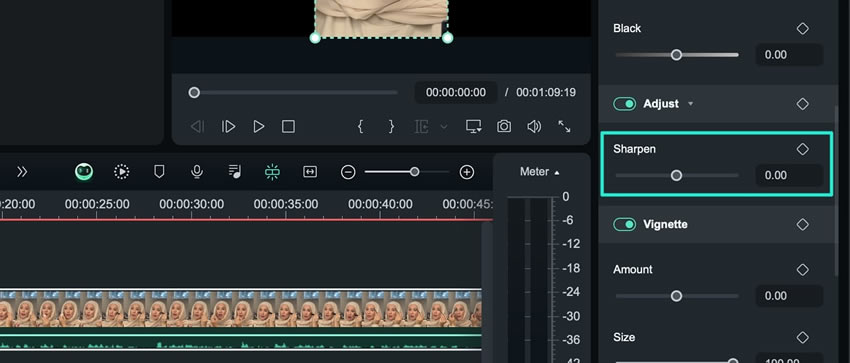Click the 00:00:30:00 ruler mark

(x=191, y=205)
